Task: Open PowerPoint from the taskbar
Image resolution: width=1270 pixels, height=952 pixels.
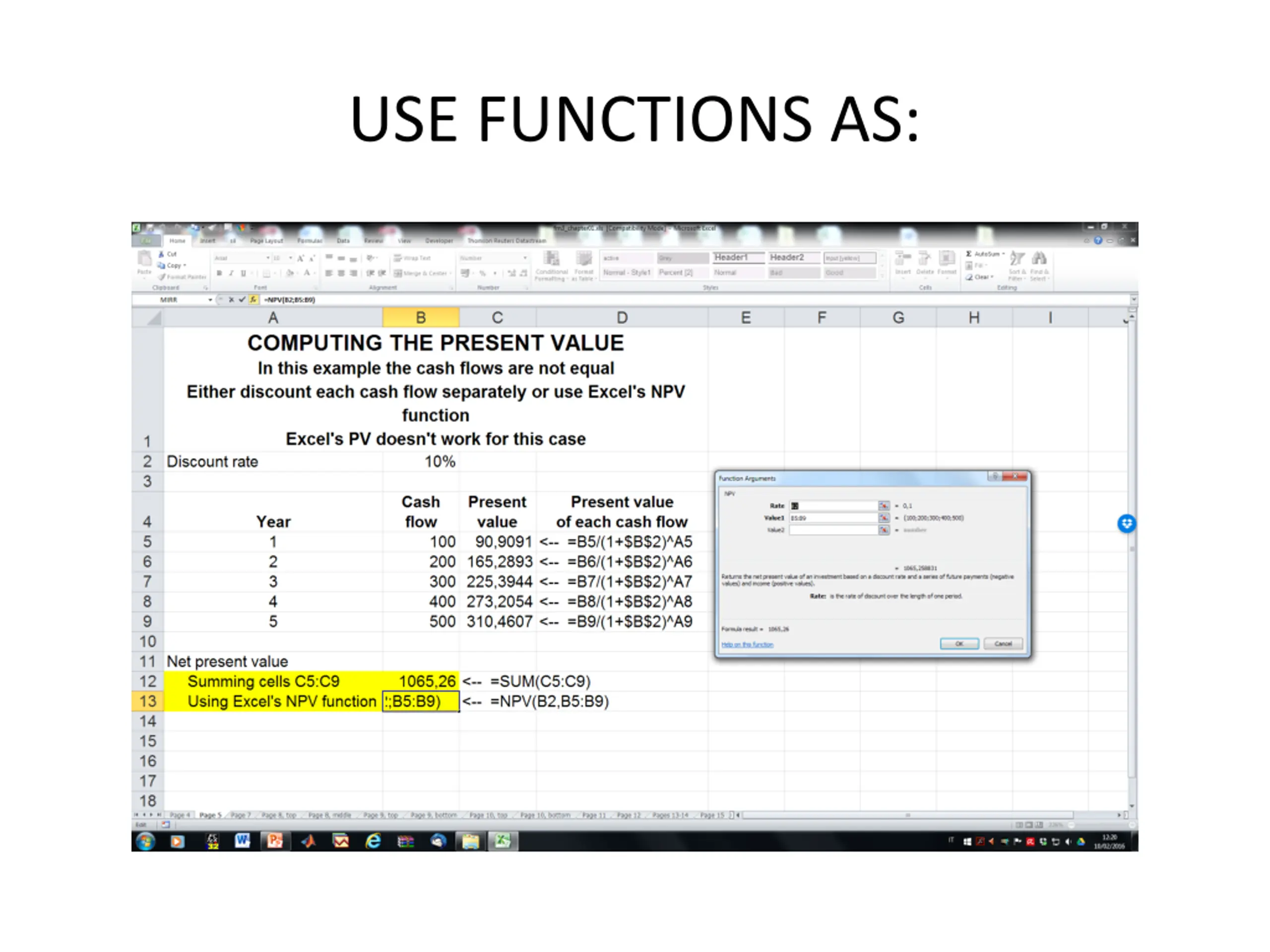Action: pyautogui.click(x=275, y=841)
